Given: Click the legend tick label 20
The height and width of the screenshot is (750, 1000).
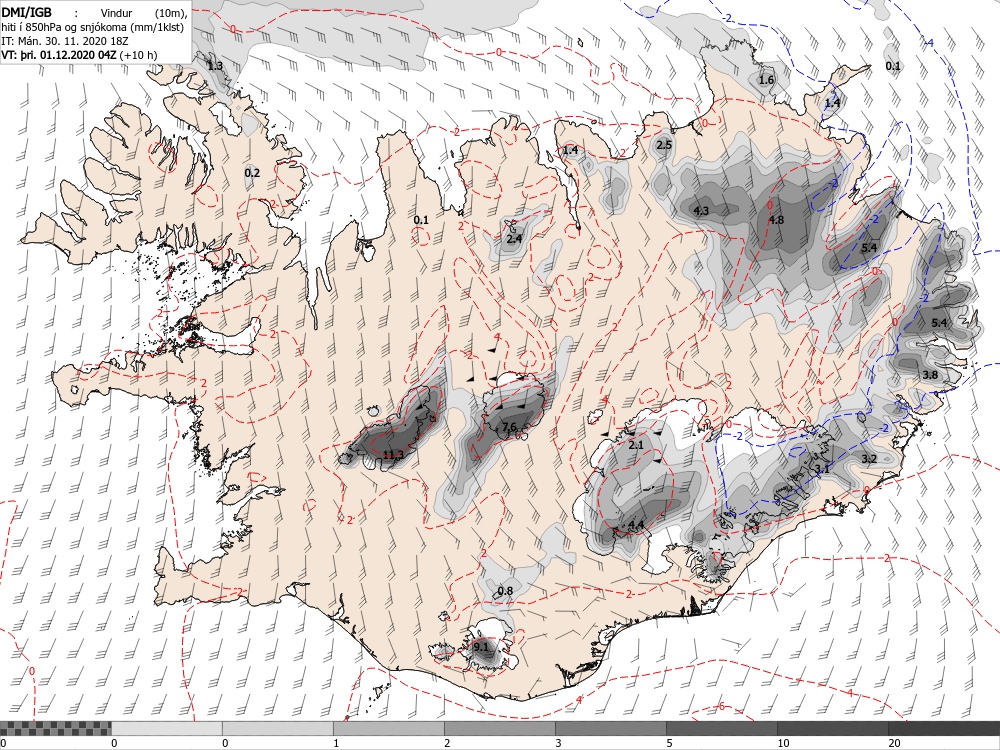Looking at the screenshot, I should click(x=894, y=743).
